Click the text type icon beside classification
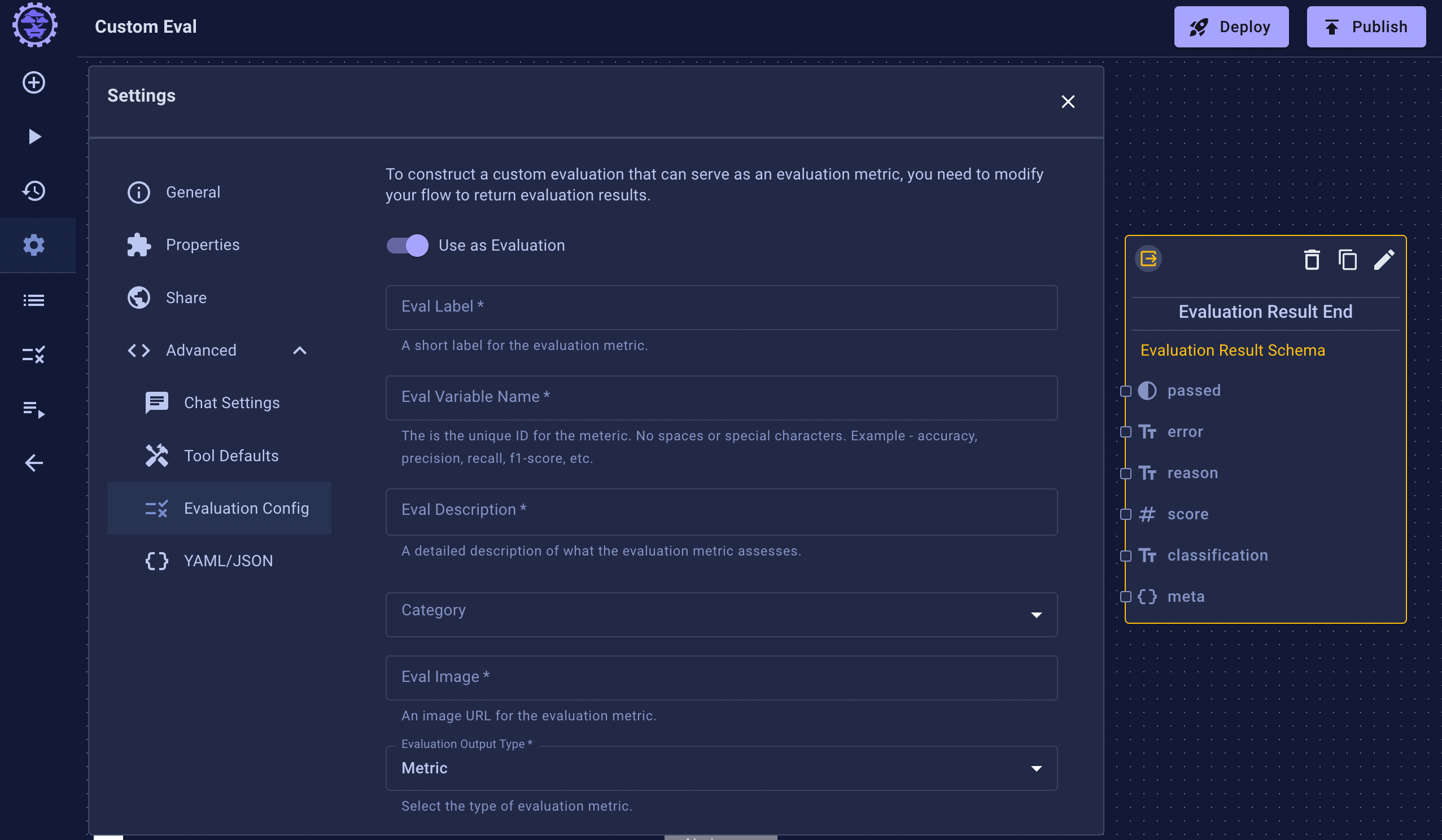 [x=1147, y=555]
